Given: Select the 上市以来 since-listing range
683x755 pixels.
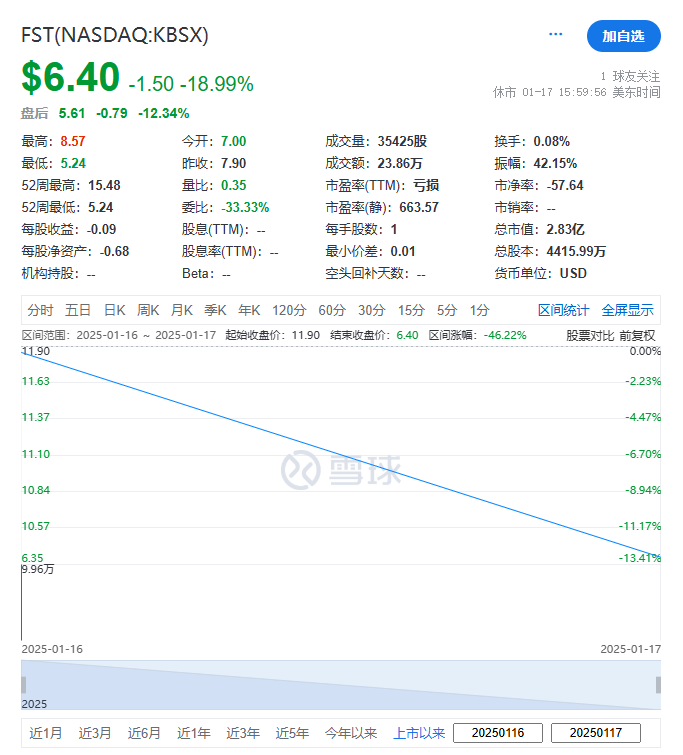Looking at the screenshot, I should coord(419,733).
